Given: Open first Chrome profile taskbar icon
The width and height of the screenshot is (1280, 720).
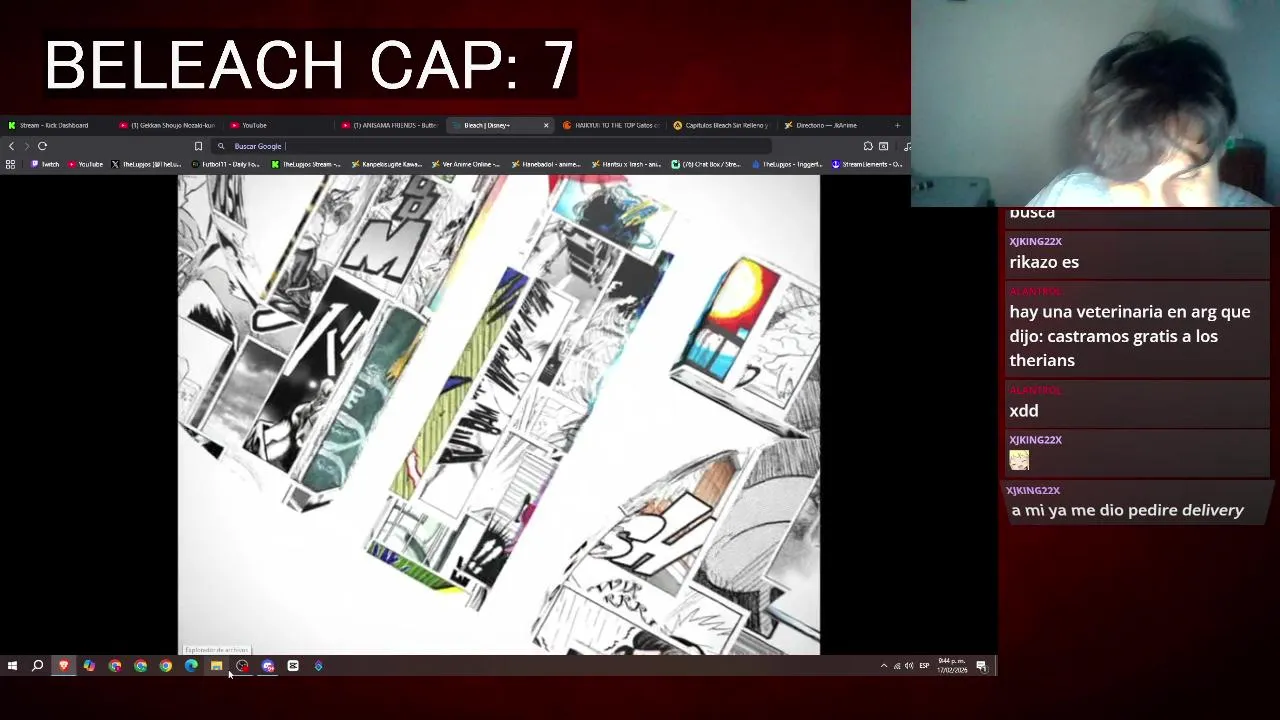Looking at the screenshot, I should tap(115, 666).
